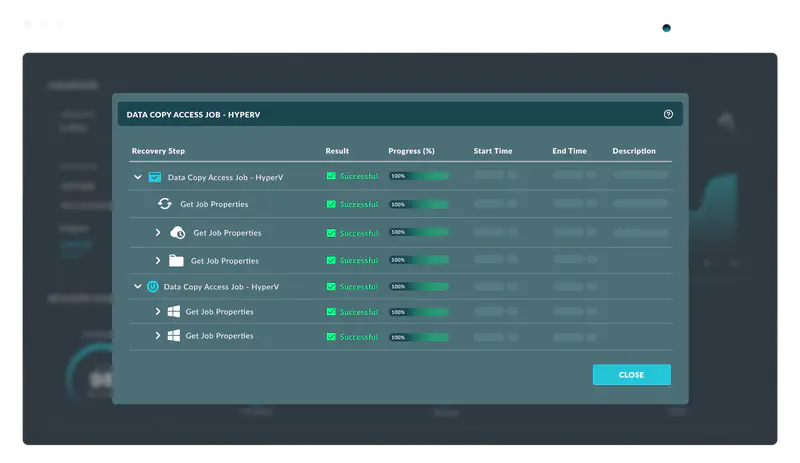Select Data Copy Access Job - HyperV text beside checkmark icon
The width and height of the screenshot is (800, 463).
(x=226, y=178)
